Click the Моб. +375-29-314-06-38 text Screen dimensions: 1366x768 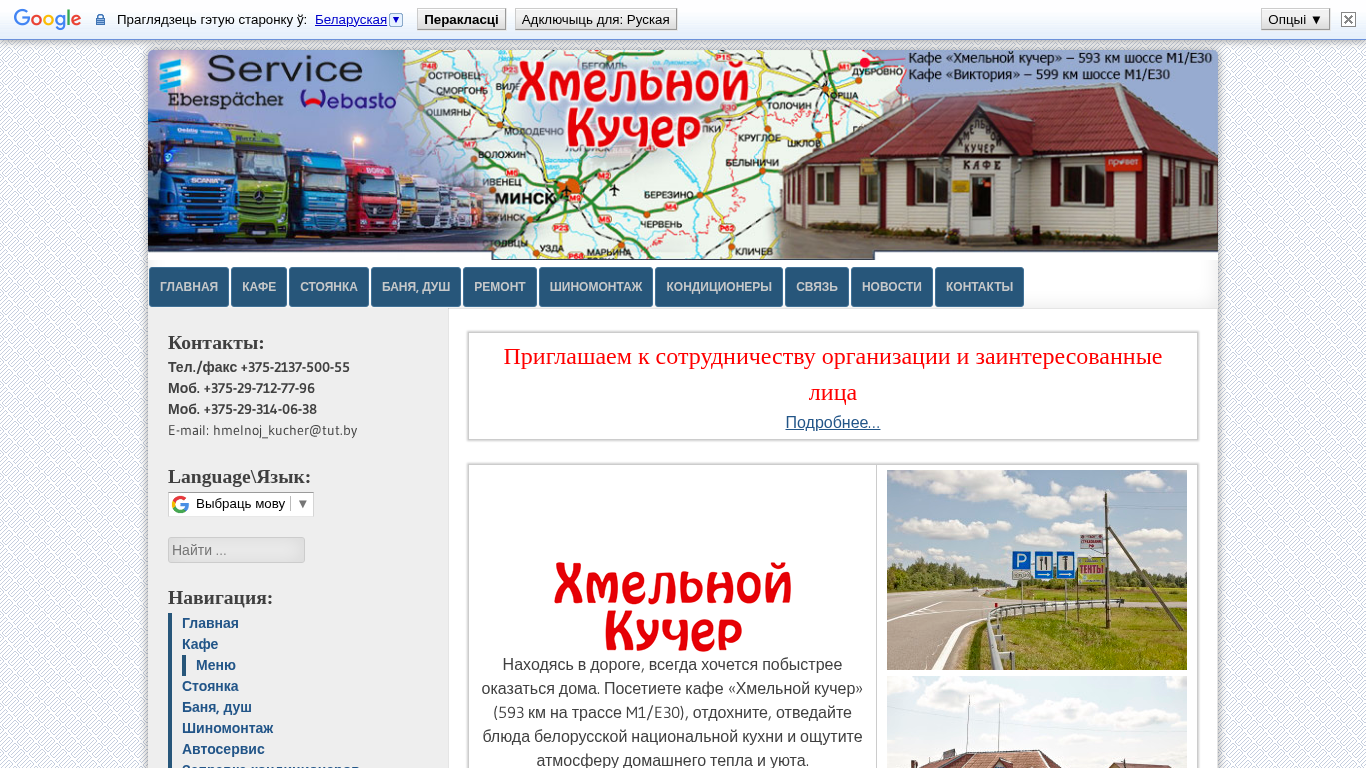242,409
